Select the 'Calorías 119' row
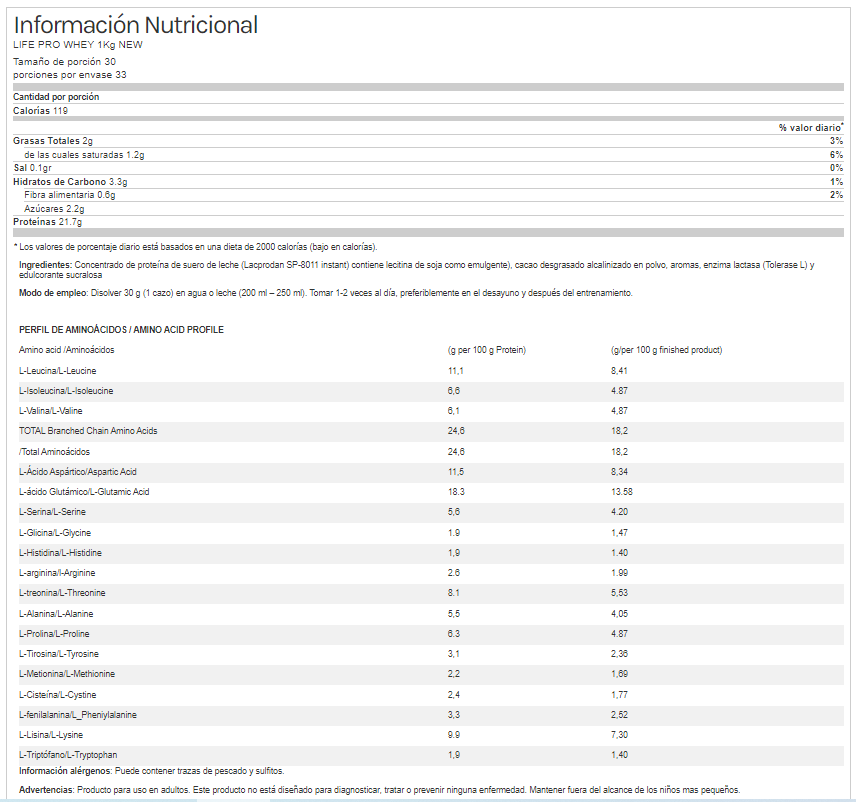Screen dimensions: 856x802 pyautogui.click(x=40, y=110)
